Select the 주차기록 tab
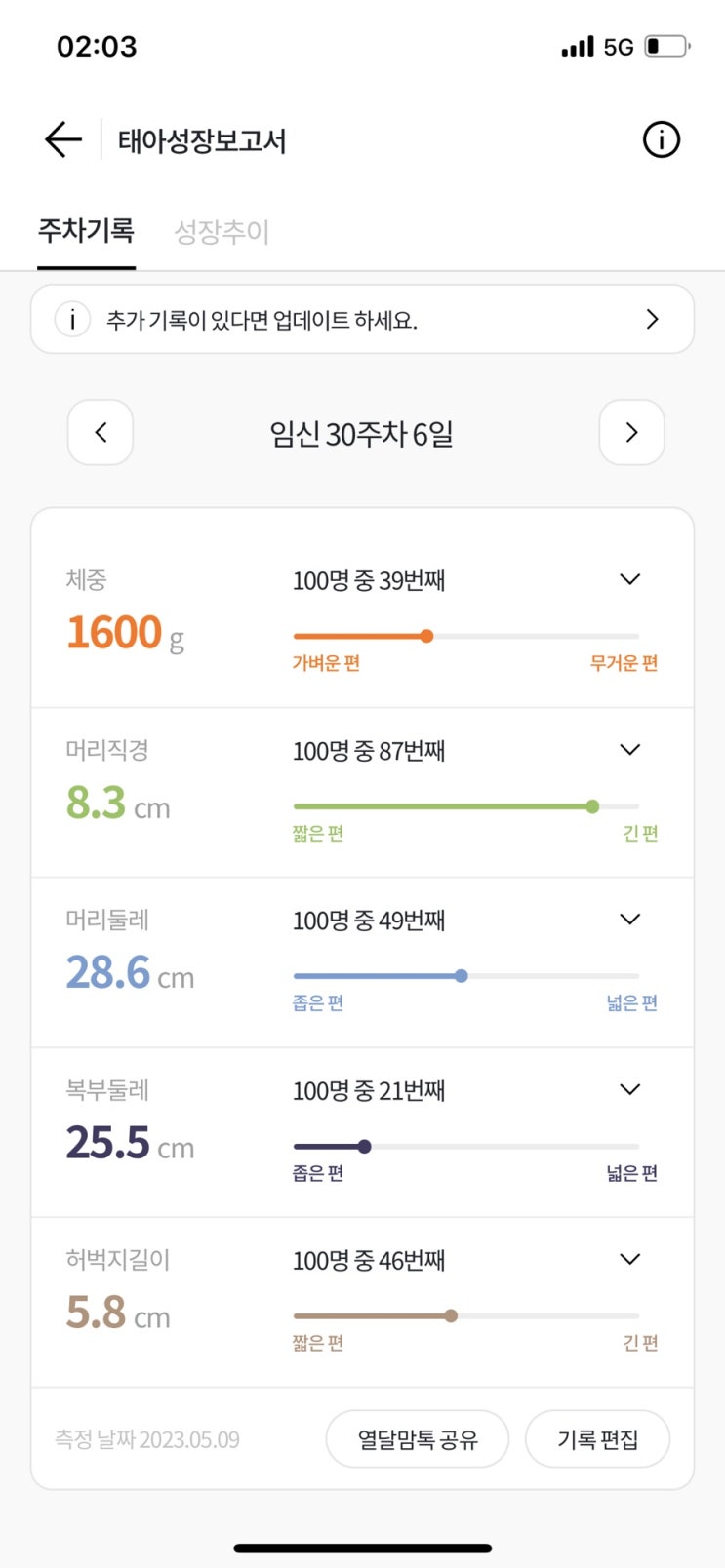This screenshot has width=725, height=1568. coord(86,231)
